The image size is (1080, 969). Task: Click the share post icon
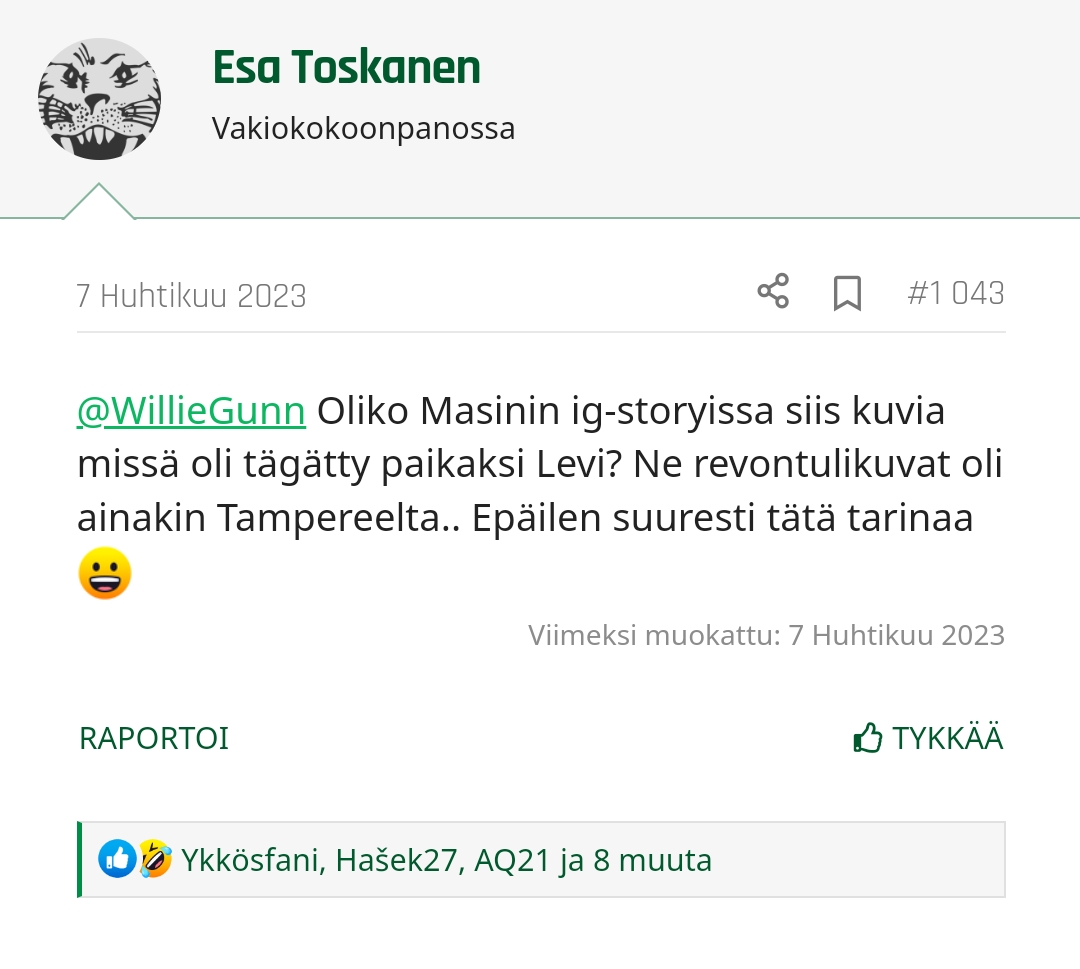pyautogui.click(x=773, y=291)
